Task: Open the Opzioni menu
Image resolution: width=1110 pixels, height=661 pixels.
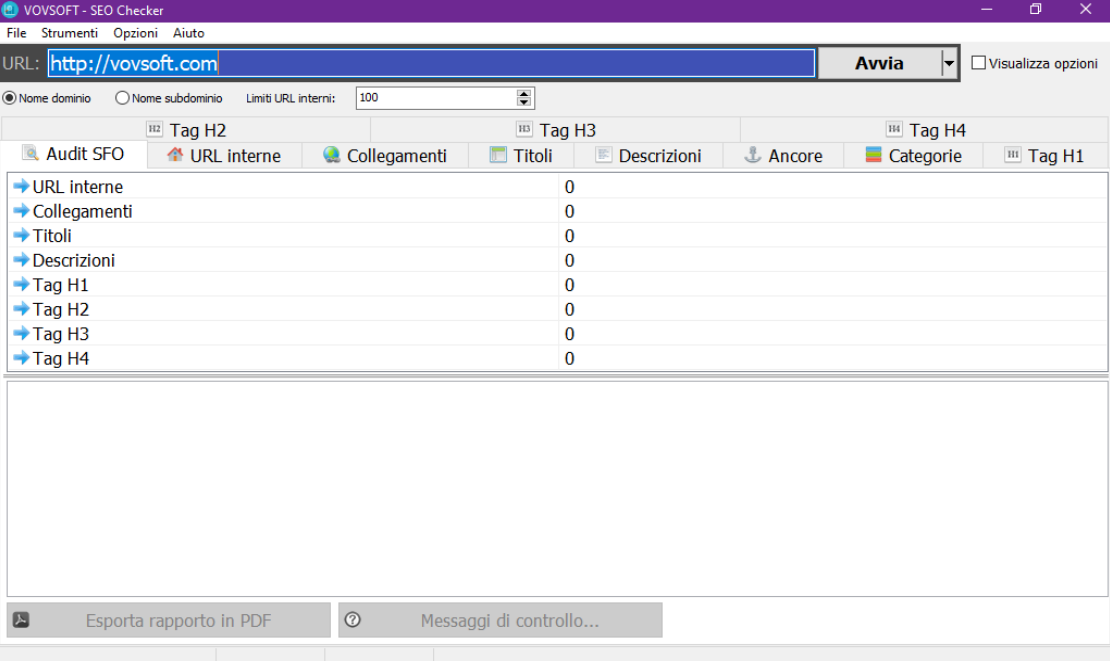Action: point(135,33)
